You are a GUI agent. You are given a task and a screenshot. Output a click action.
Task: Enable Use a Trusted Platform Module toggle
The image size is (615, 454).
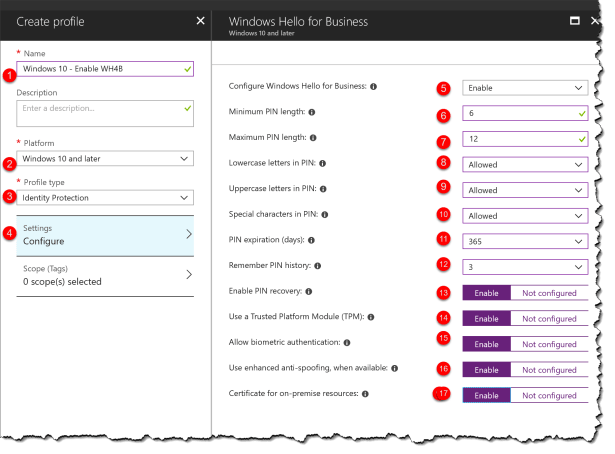tap(486, 319)
